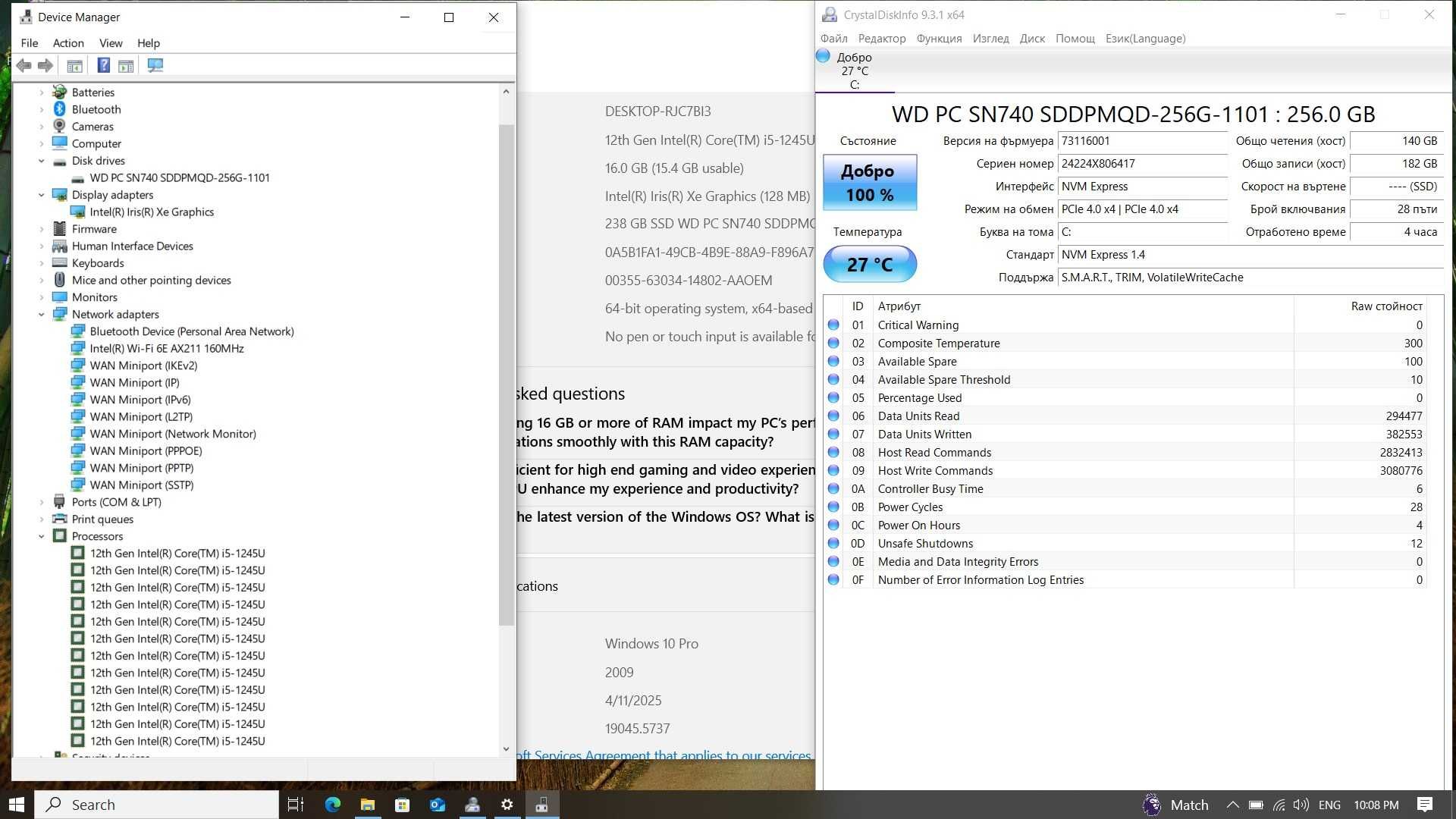Select Mice and other pointing devices
1456x819 pixels.
pos(151,280)
